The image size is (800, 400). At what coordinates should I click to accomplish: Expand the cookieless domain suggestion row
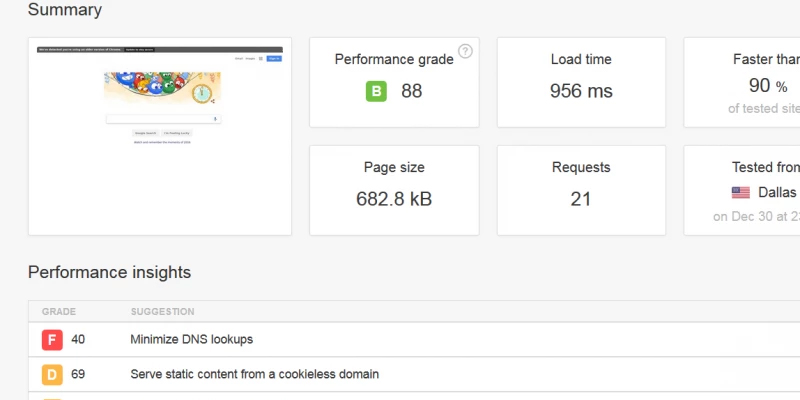click(x=254, y=375)
